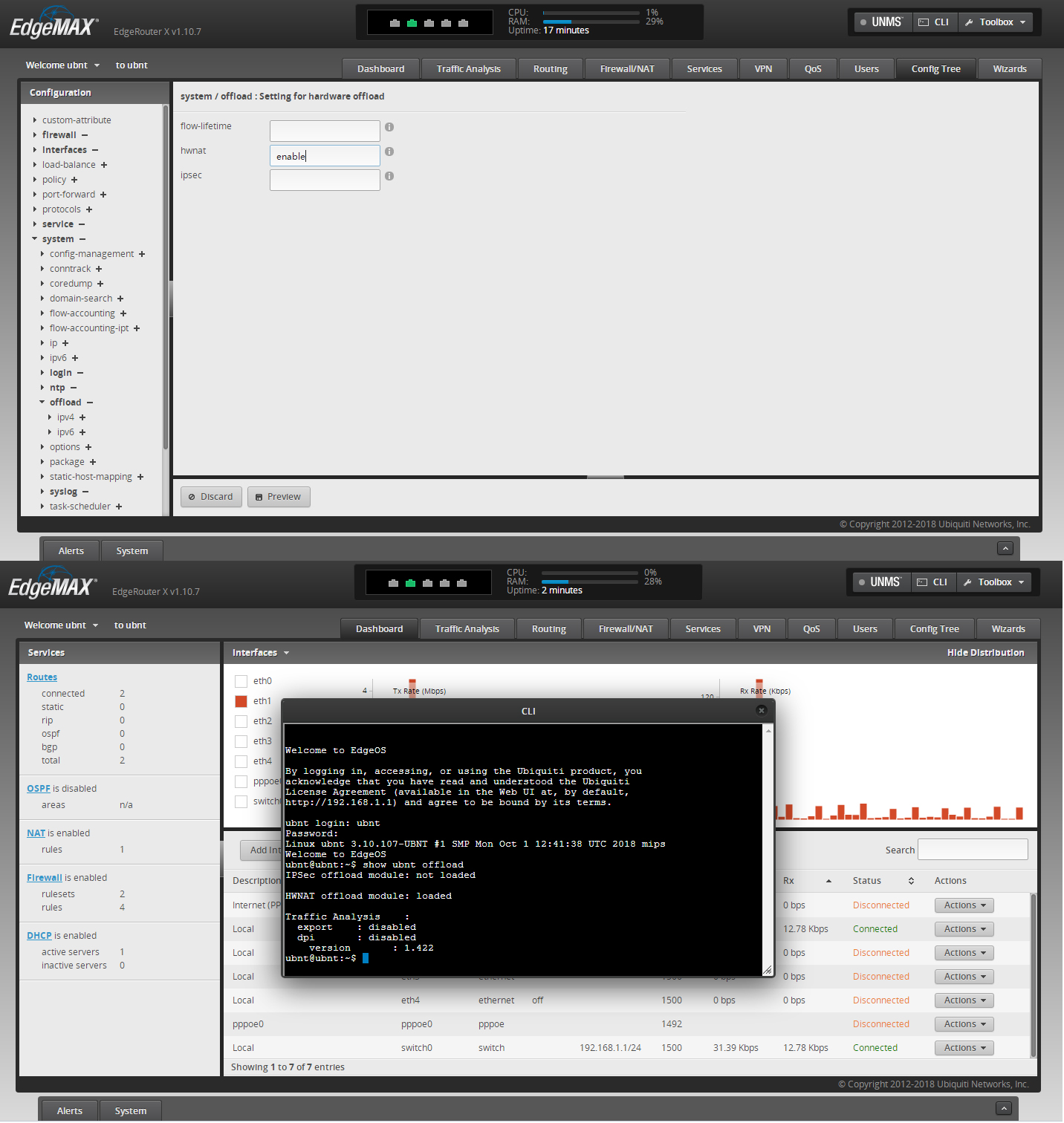Click the plus icon beside config-management
Image resolution: width=1064 pixels, height=1123 pixels.
[x=142, y=254]
